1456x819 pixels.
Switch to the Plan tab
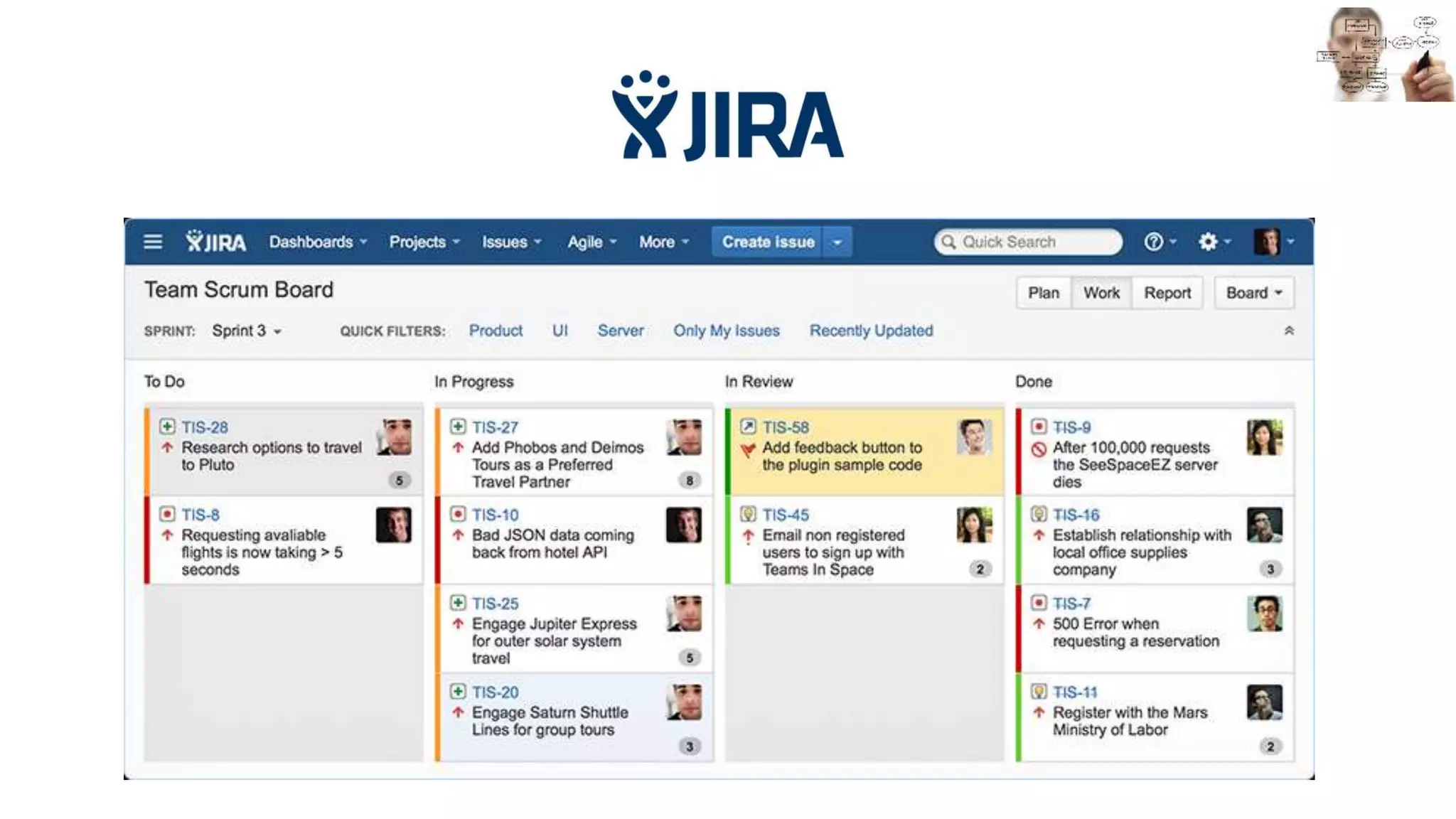pyautogui.click(x=1043, y=293)
